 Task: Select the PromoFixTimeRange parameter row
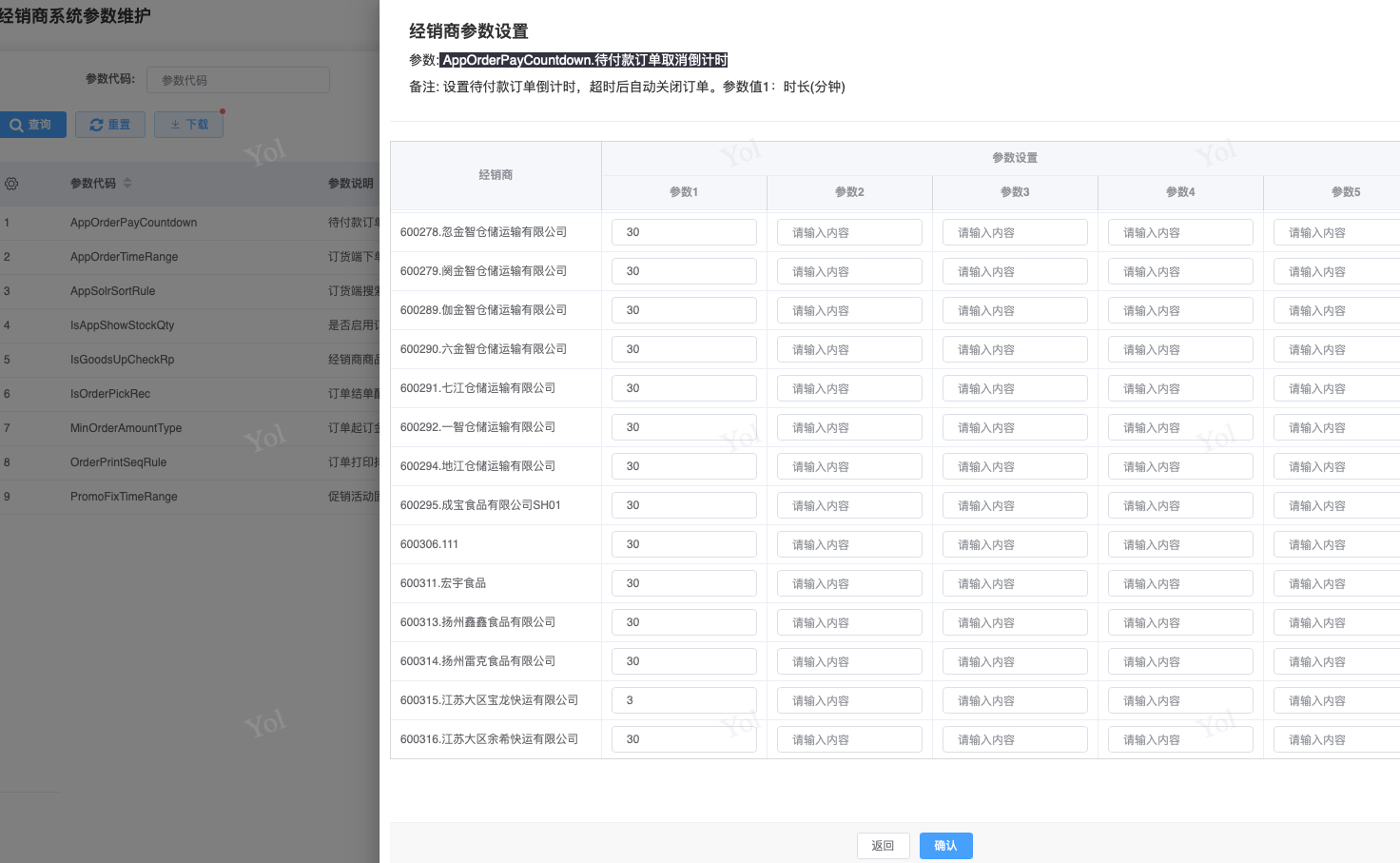[x=124, y=497]
